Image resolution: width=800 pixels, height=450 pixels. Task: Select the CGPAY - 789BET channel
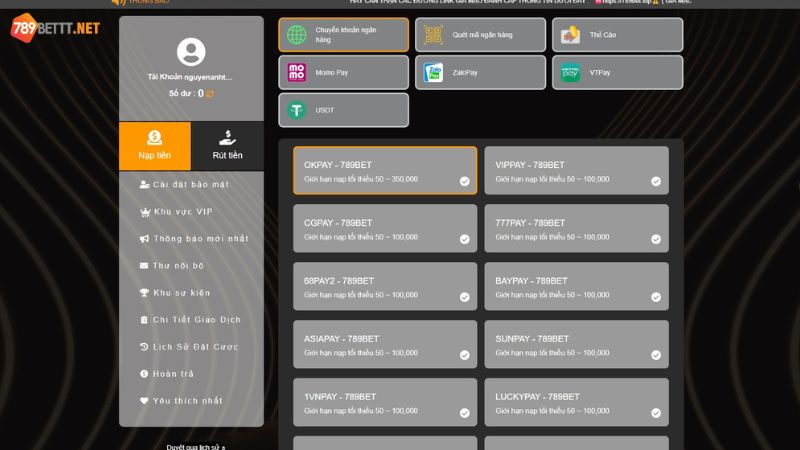pyautogui.click(x=385, y=229)
